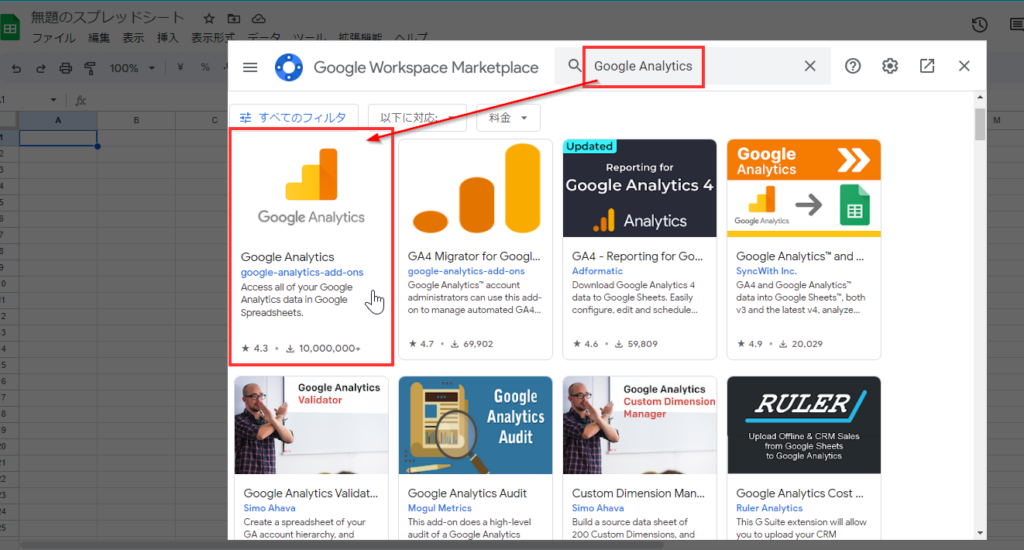1024x550 pixels.
Task: Open Google Analytics Audit thumbnail
Action: point(475,425)
